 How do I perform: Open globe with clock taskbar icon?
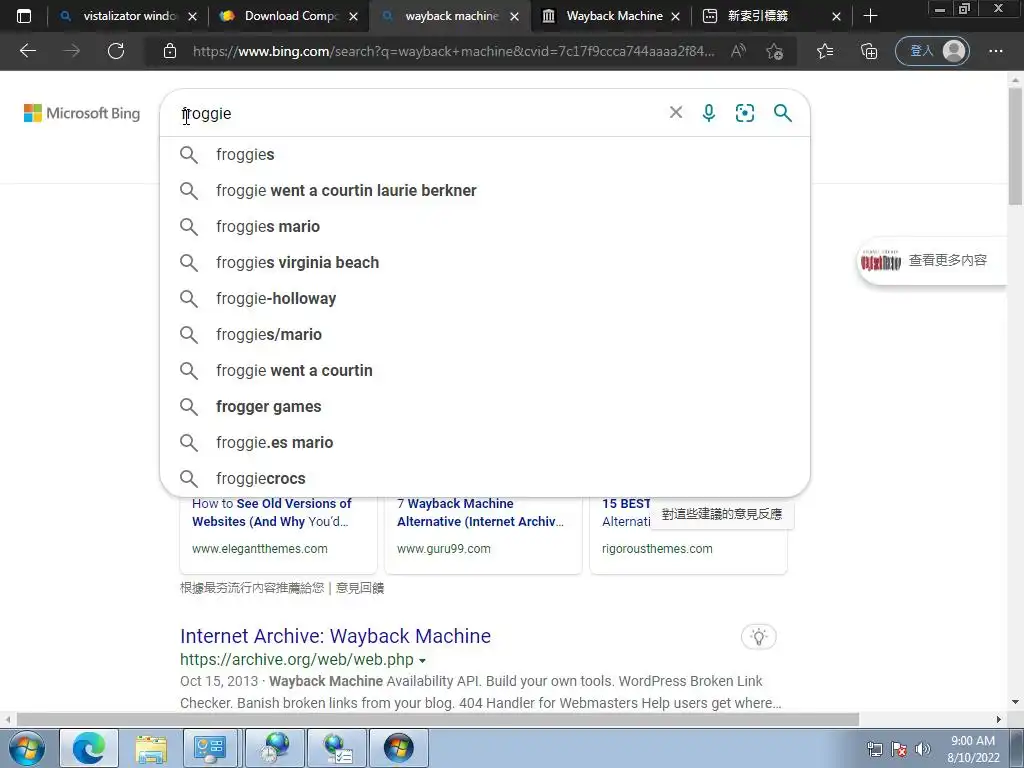pos(276,748)
